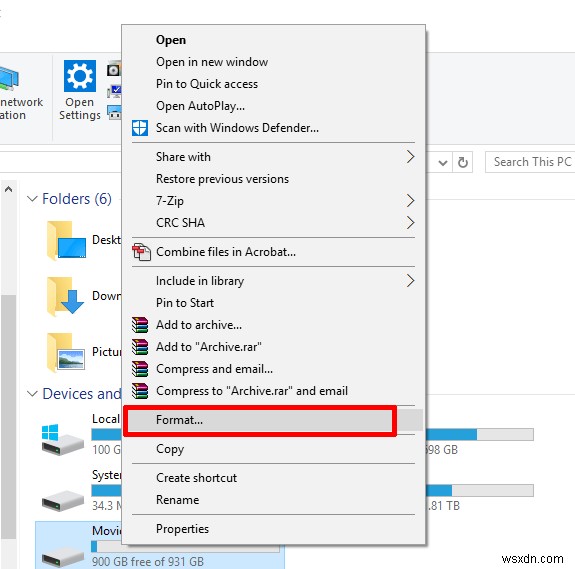Click the Search This PC field
The width and height of the screenshot is (575, 569).
[530, 162]
